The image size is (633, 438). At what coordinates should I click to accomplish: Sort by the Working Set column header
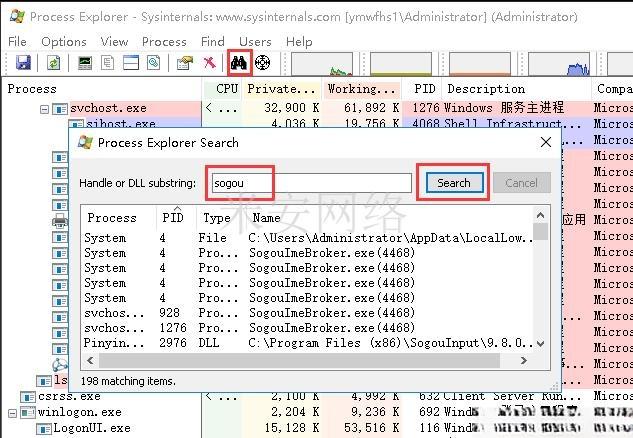click(362, 89)
